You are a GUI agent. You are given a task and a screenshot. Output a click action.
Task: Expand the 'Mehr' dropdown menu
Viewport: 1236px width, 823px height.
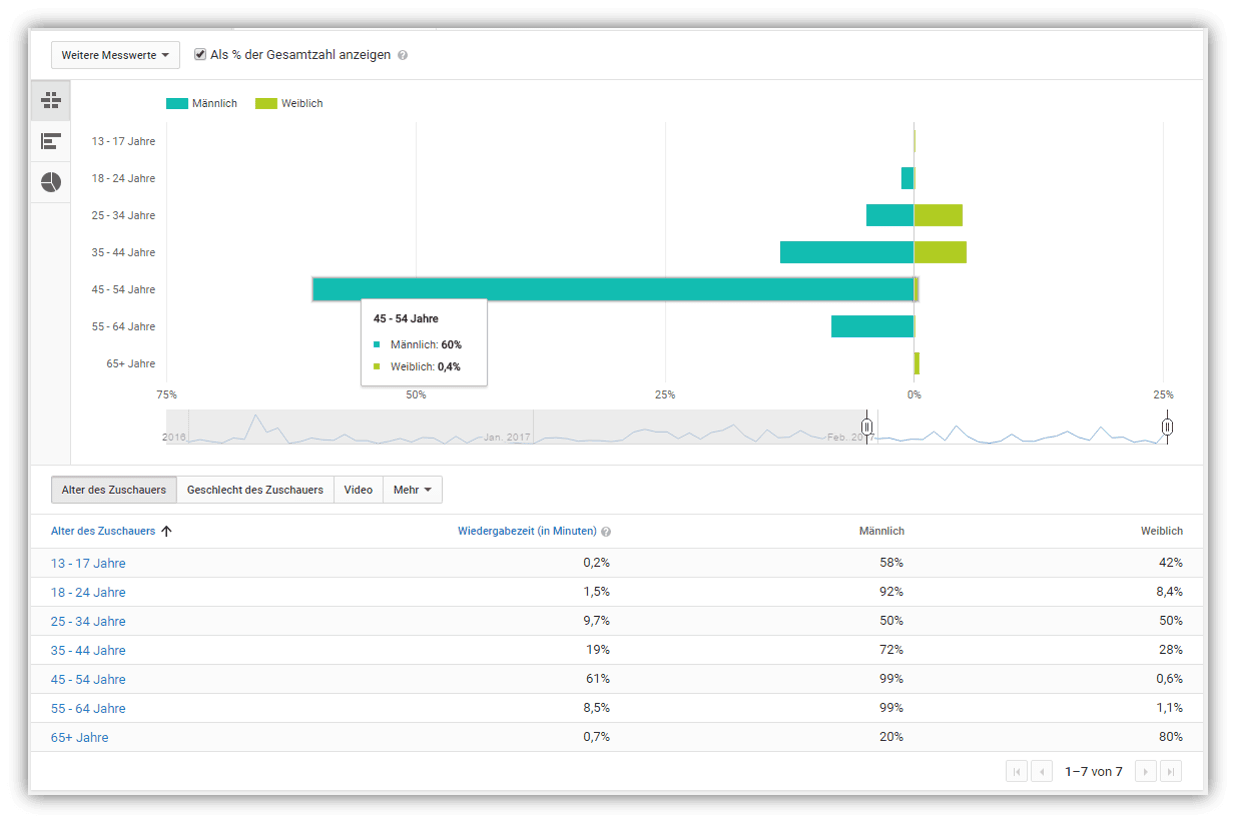(412, 489)
